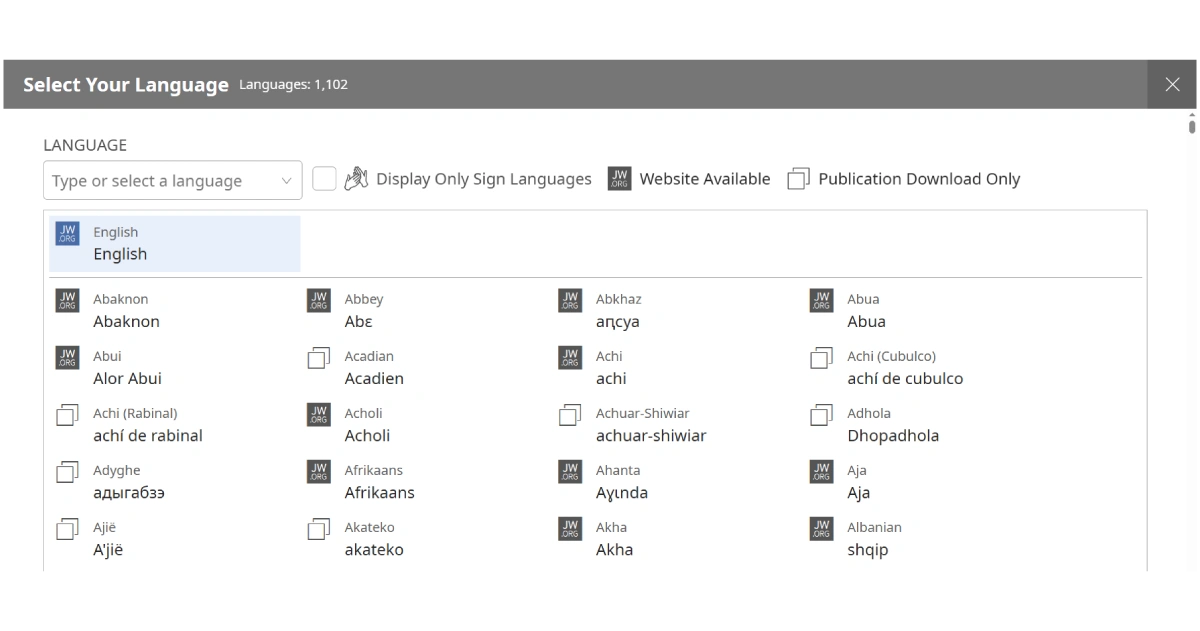
Task: Click the JW.ORG icon next to Abbey
Action: [319, 301]
